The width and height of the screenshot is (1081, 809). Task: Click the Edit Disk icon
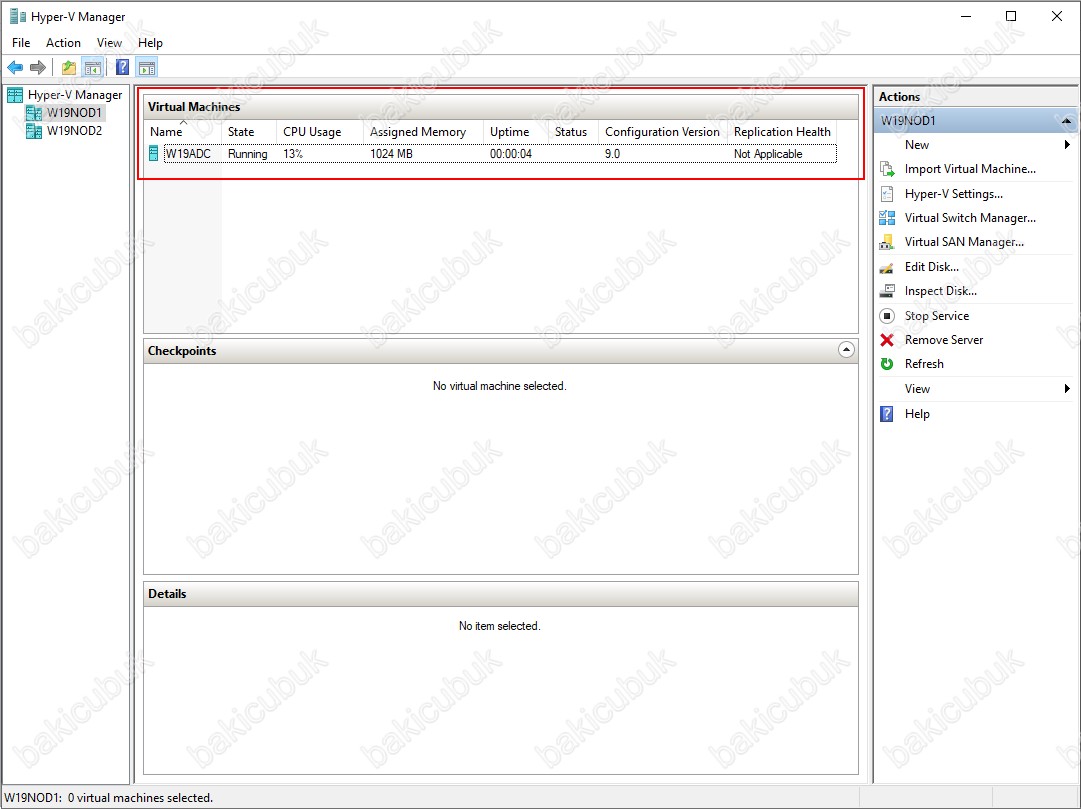[887, 267]
